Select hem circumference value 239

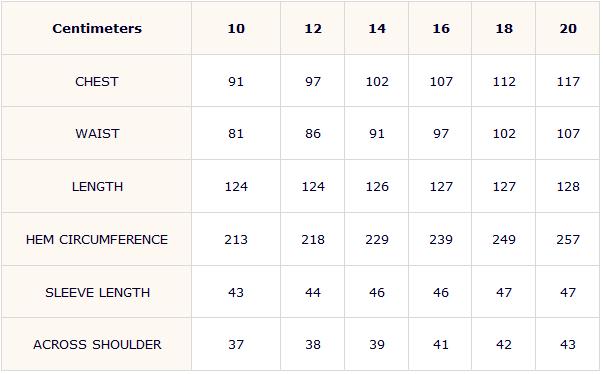(441, 239)
